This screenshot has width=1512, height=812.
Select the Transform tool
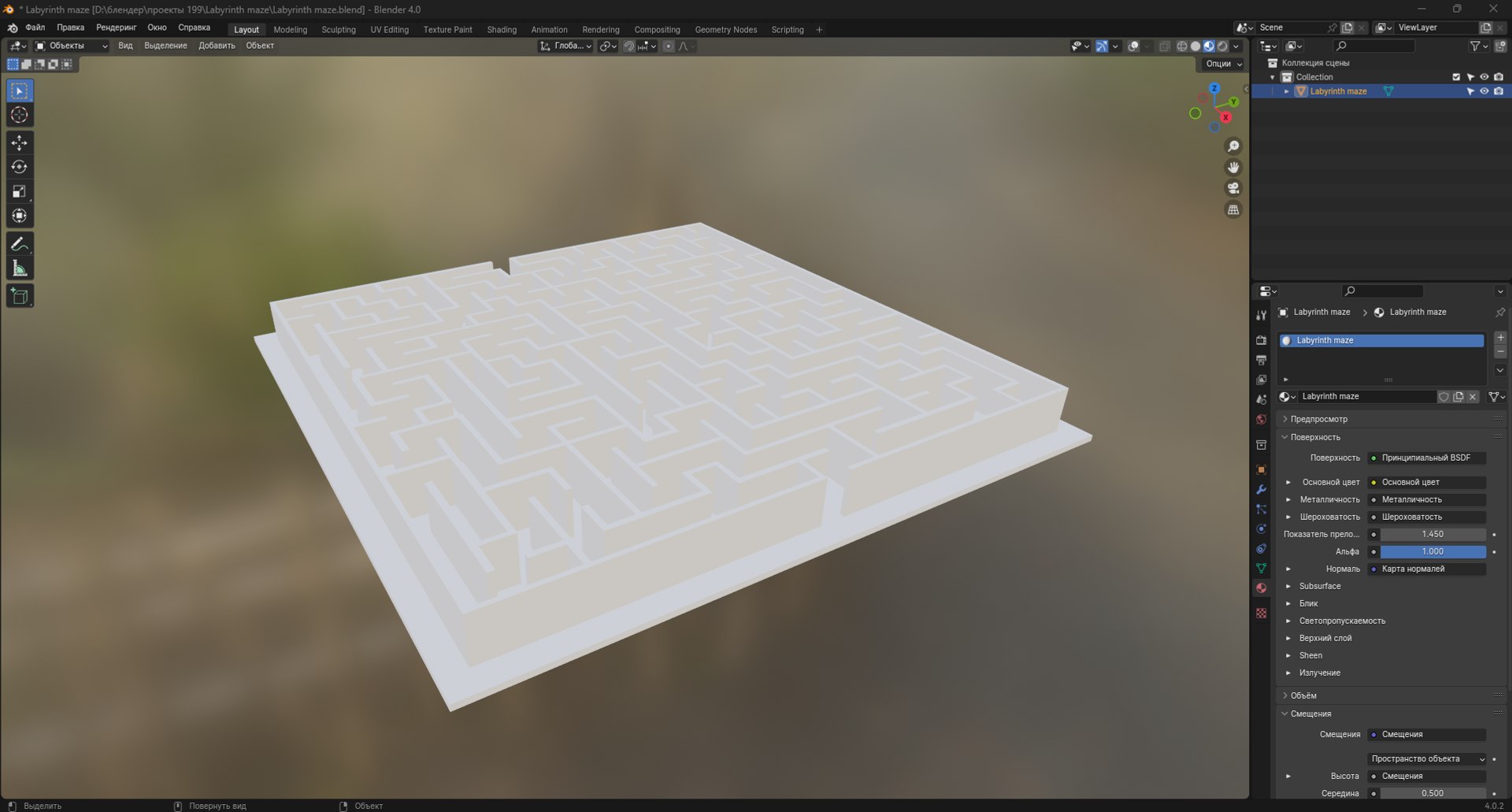[x=20, y=216]
